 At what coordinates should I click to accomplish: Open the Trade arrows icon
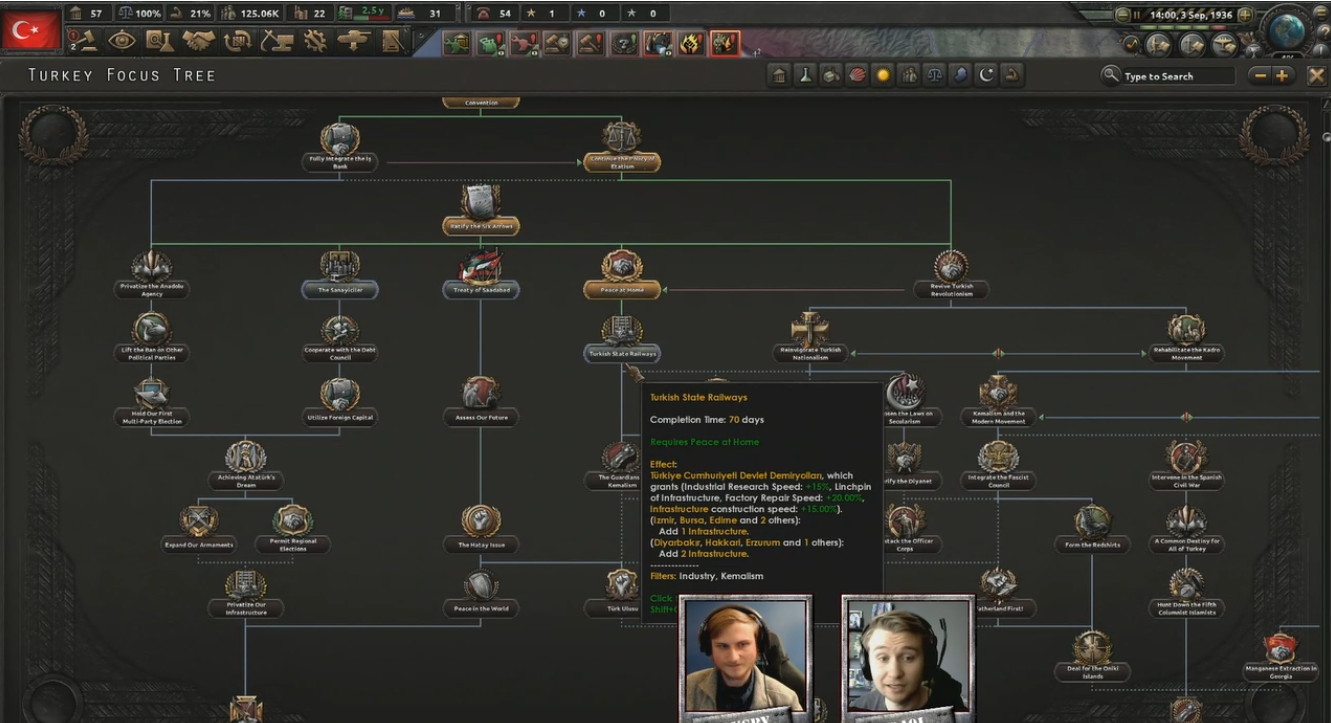tap(238, 40)
